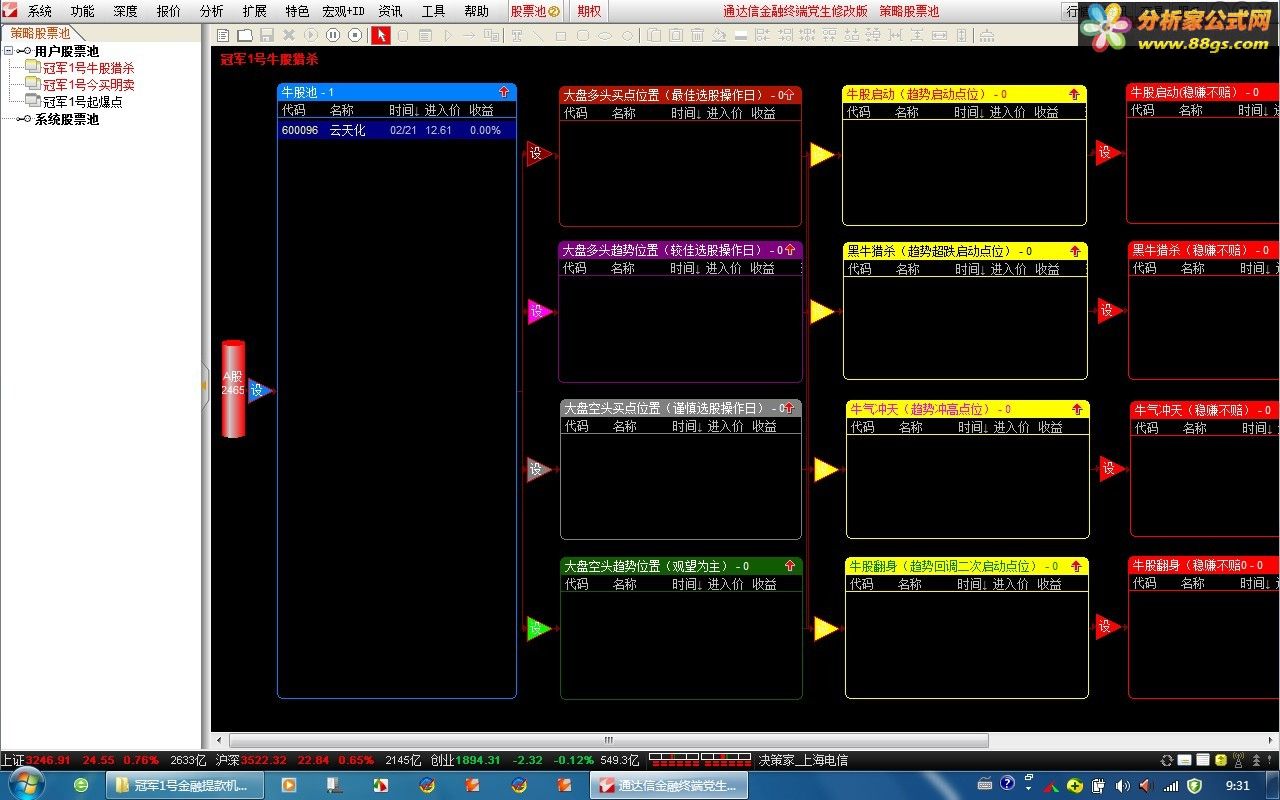1280x800 pixels.
Task: Click the horizontal scrollbar right arrow
Action: (1271, 740)
